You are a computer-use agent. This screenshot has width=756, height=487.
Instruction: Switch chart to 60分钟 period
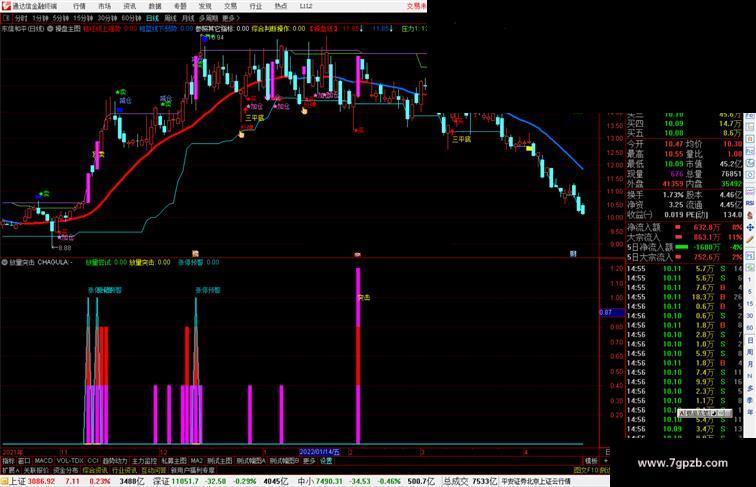click(131, 18)
